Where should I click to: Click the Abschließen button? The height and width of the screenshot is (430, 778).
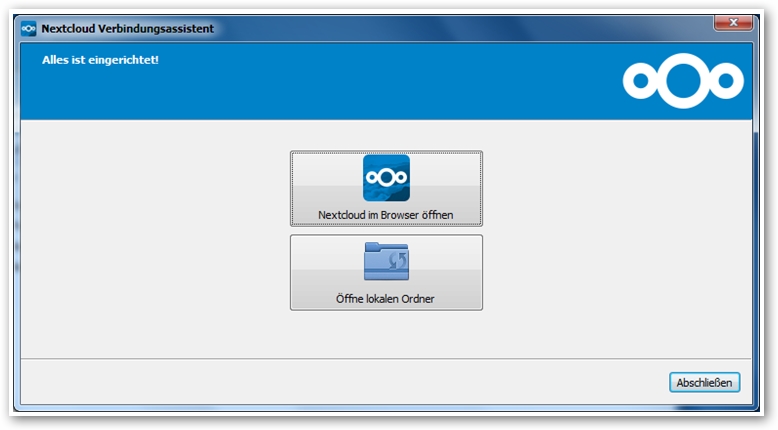704,382
